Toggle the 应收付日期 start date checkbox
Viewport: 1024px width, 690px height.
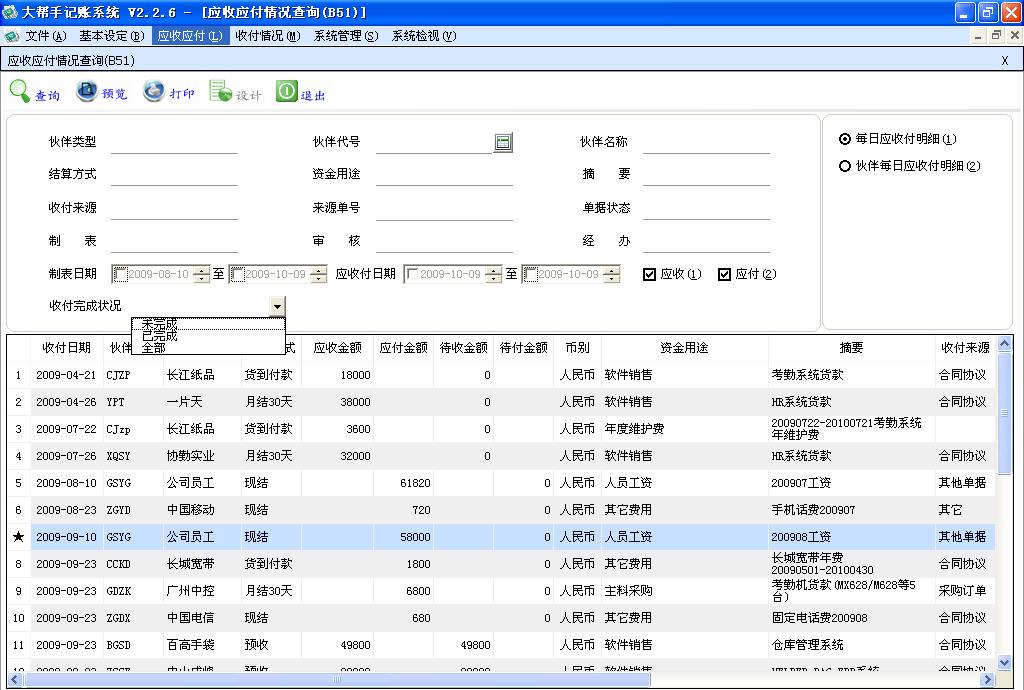[412, 275]
